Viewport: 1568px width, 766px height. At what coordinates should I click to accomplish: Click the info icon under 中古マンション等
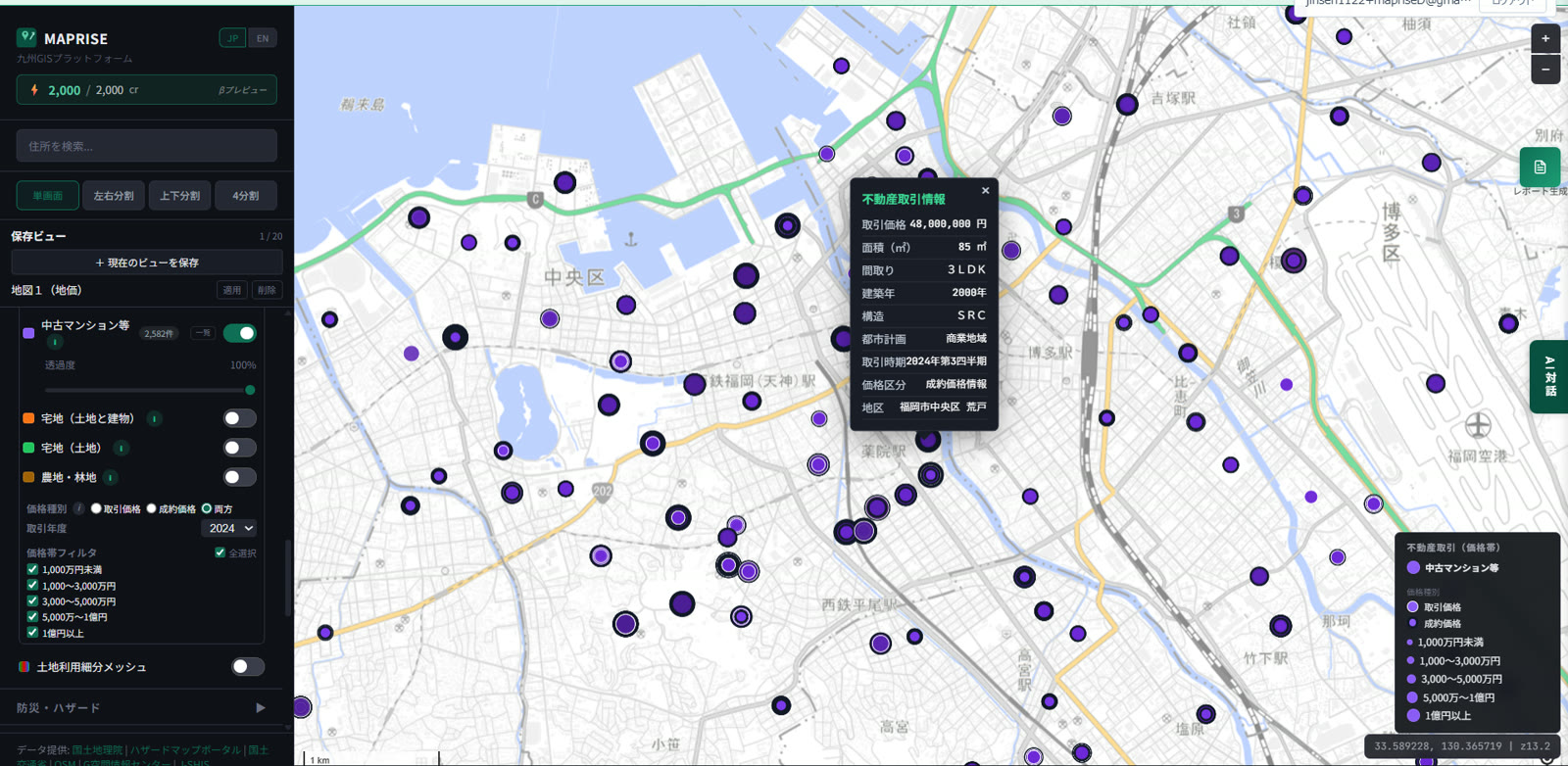(x=55, y=342)
